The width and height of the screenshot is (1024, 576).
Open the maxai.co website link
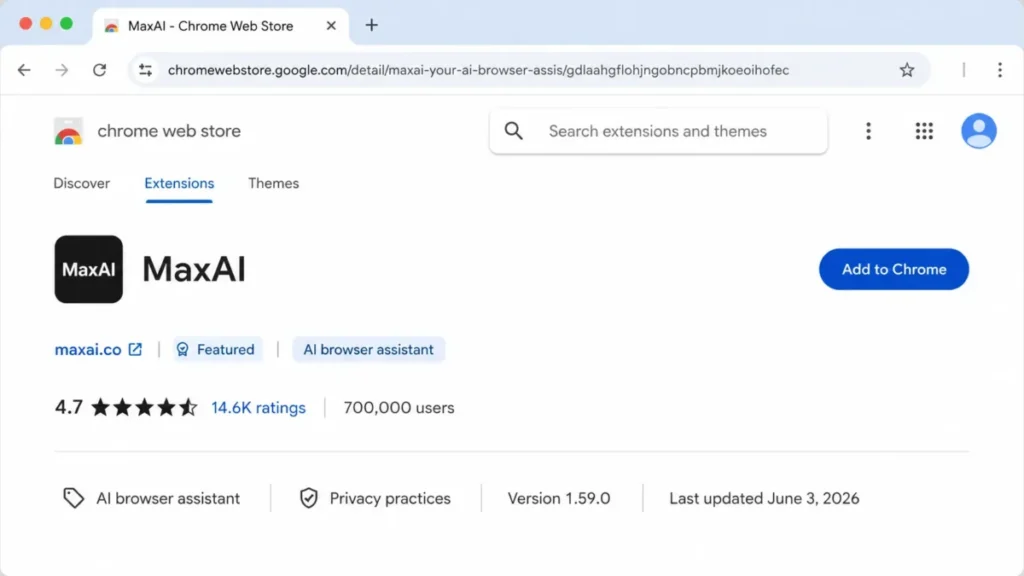(x=88, y=349)
